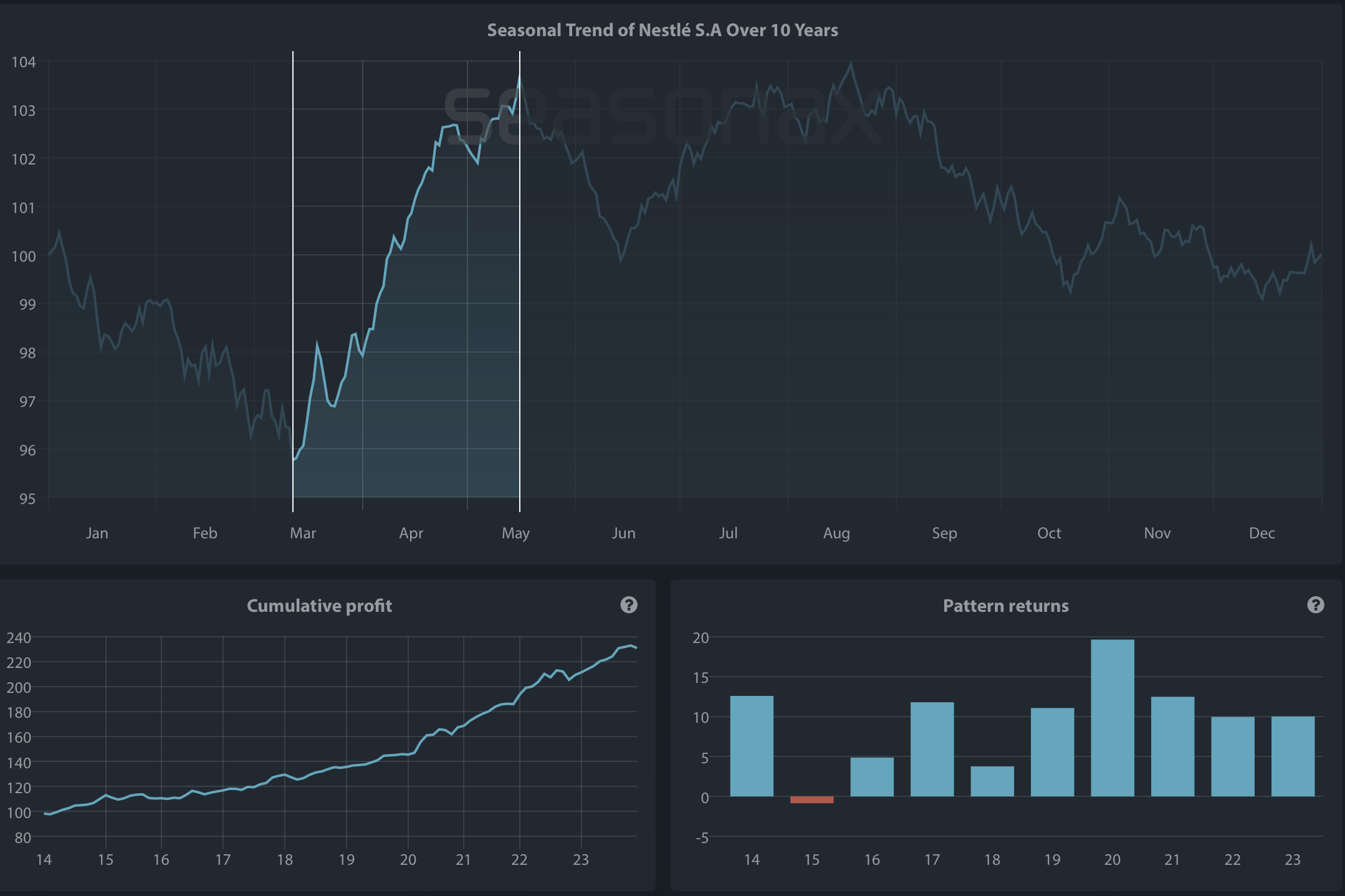Select the 2022 bar in Pattern returns
The image size is (1345, 896).
pos(1233,756)
